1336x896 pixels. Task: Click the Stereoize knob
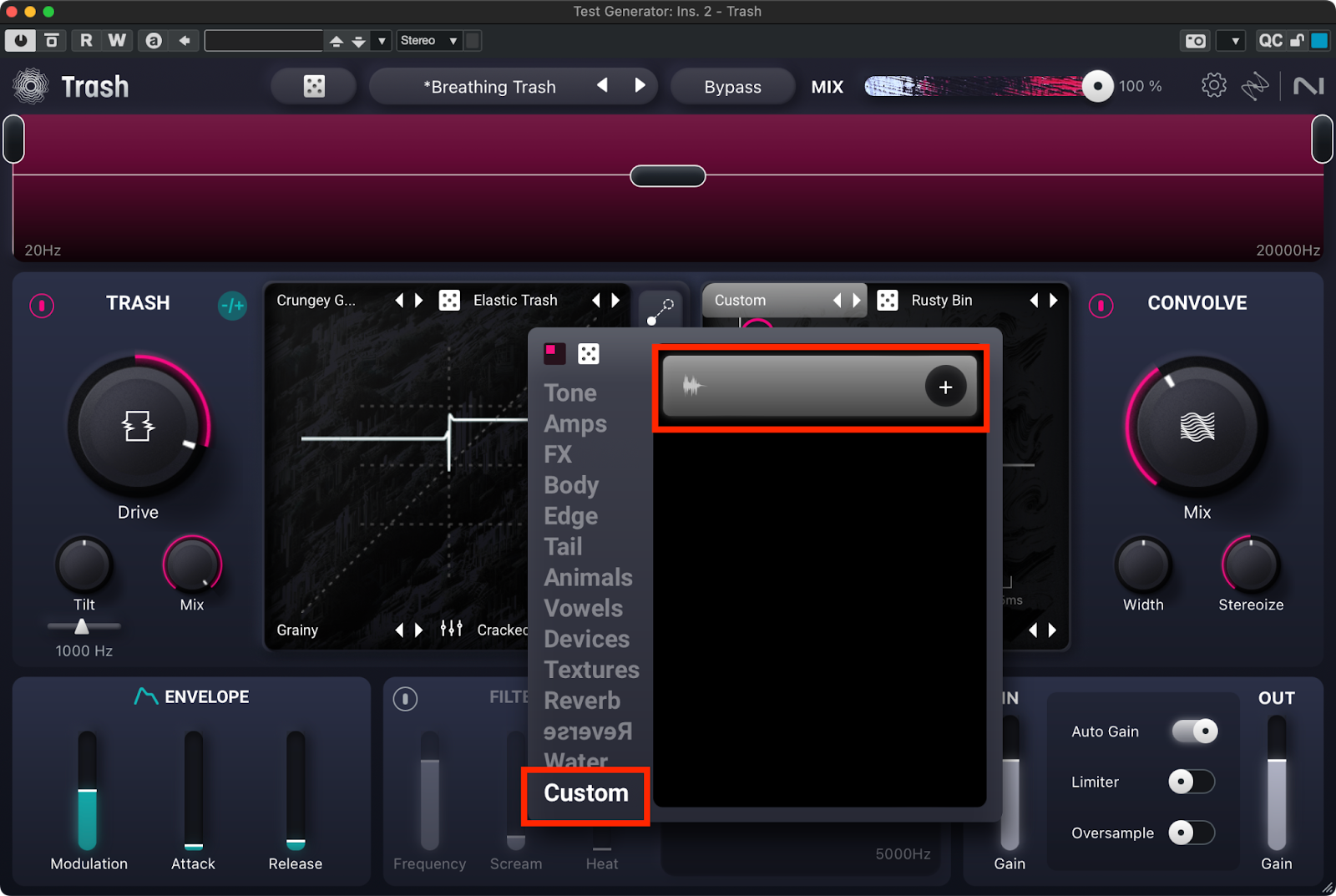1250,564
